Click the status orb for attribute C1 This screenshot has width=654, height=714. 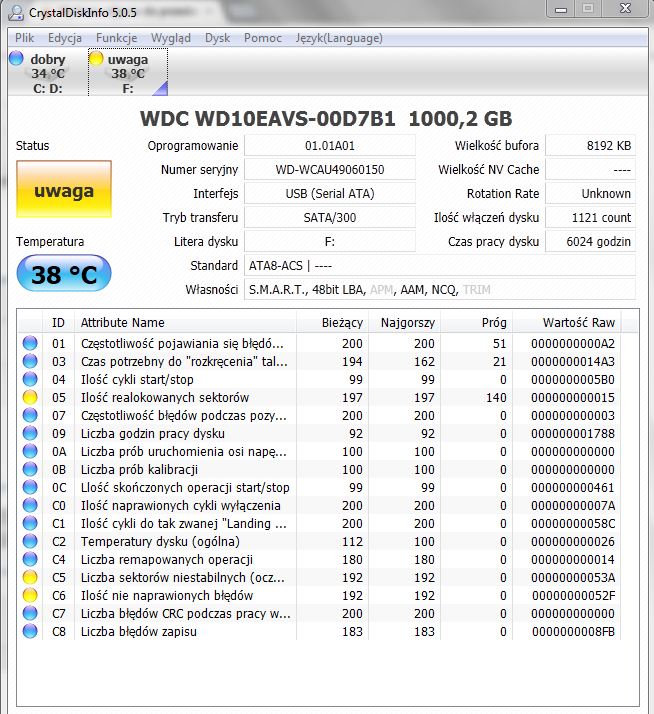click(x=30, y=523)
